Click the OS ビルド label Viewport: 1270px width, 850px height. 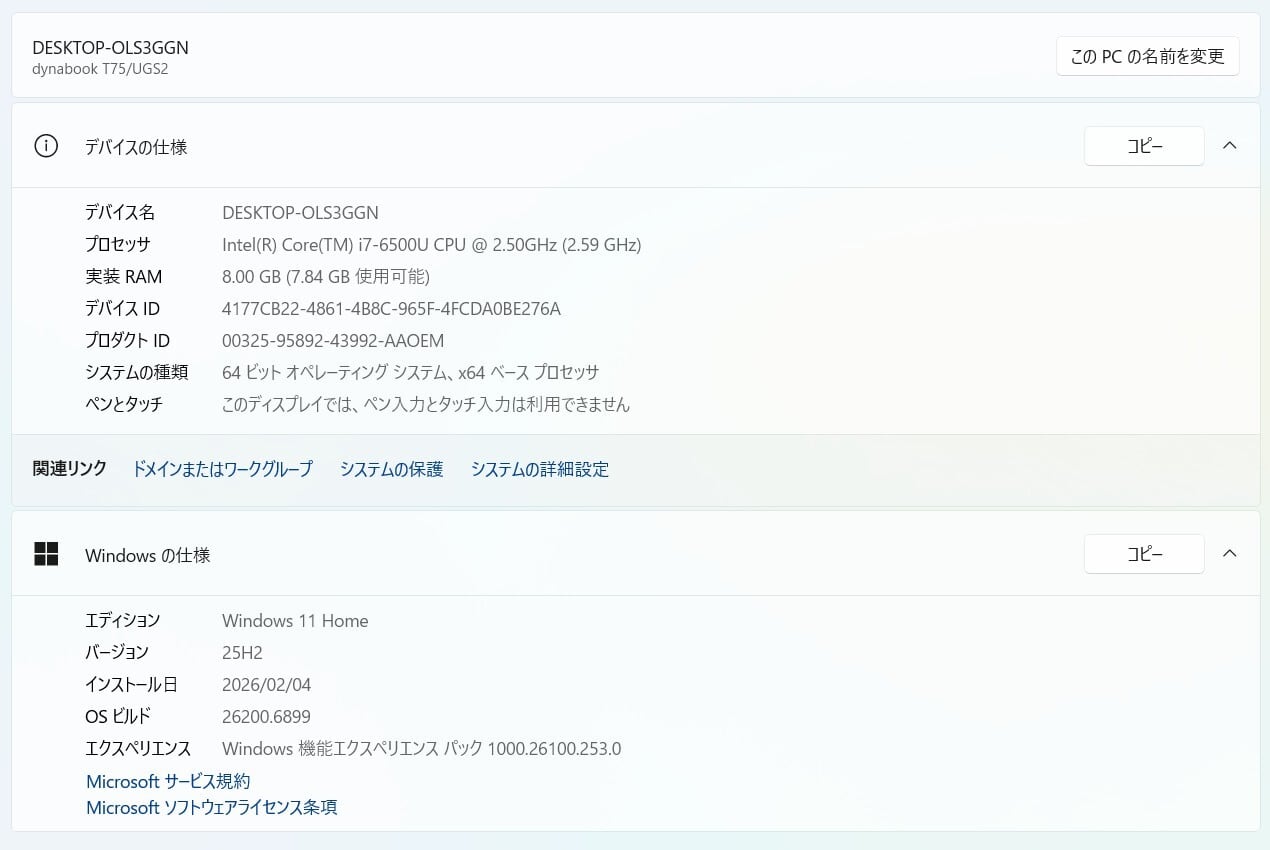pyautogui.click(x=118, y=716)
